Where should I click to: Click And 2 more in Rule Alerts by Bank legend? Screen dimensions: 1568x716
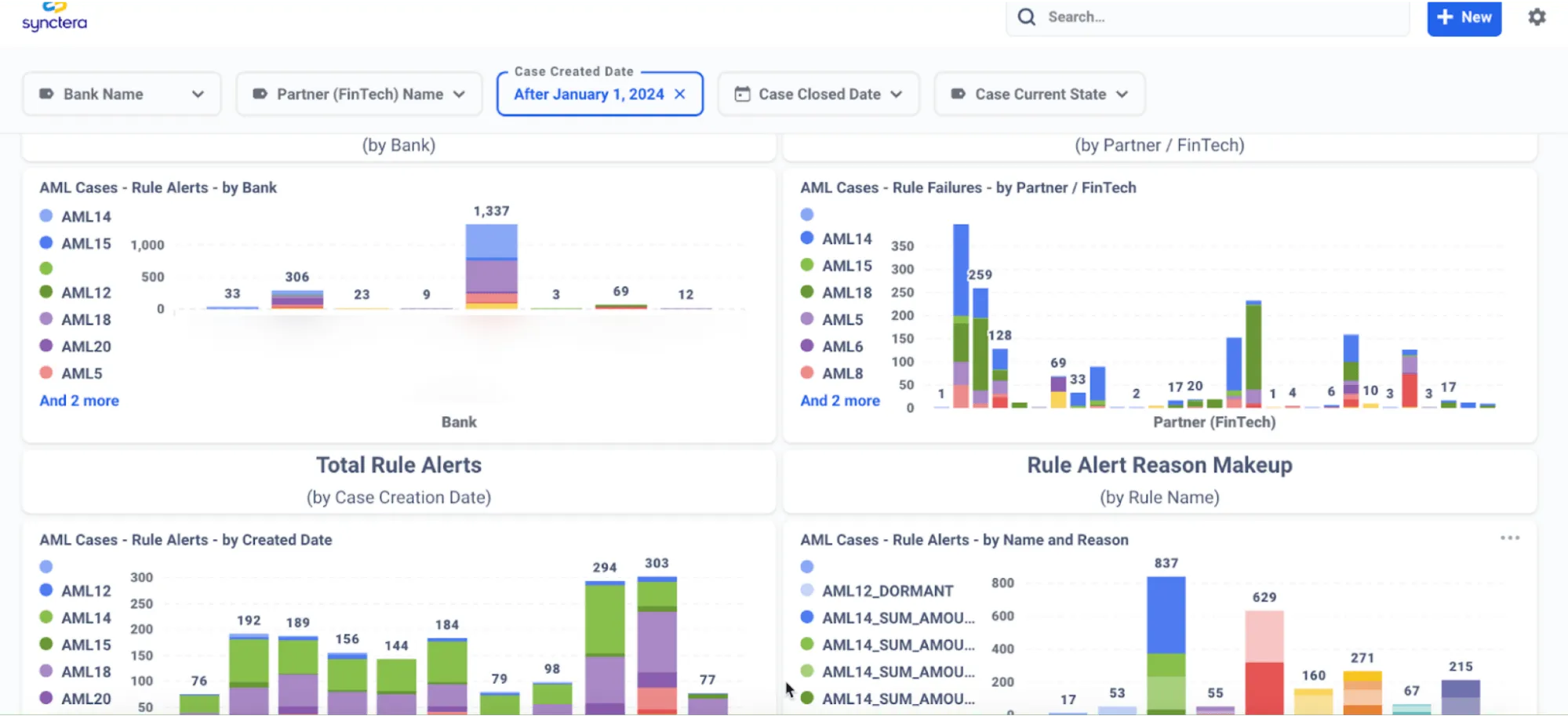[78, 400]
